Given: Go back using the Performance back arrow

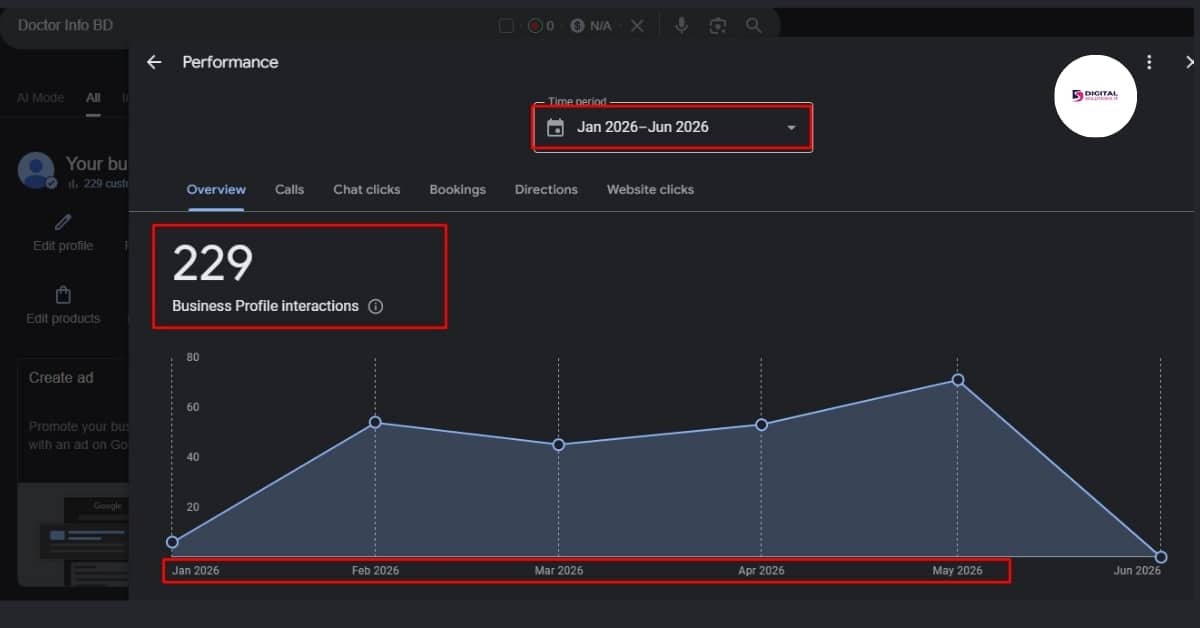Looking at the screenshot, I should [154, 62].
